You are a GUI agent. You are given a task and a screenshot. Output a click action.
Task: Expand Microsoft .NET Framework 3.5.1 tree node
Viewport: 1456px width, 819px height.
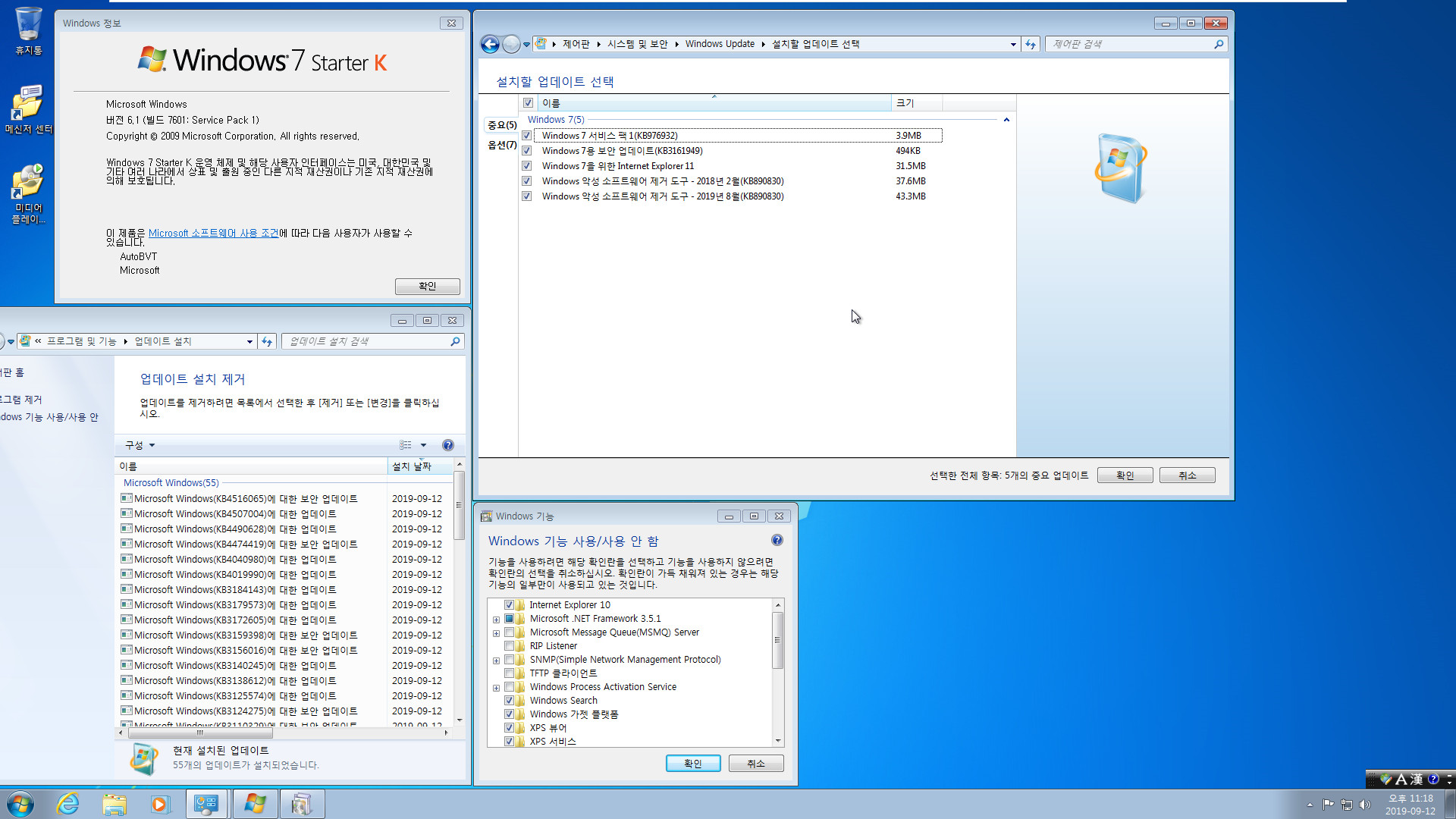[496, 620]
